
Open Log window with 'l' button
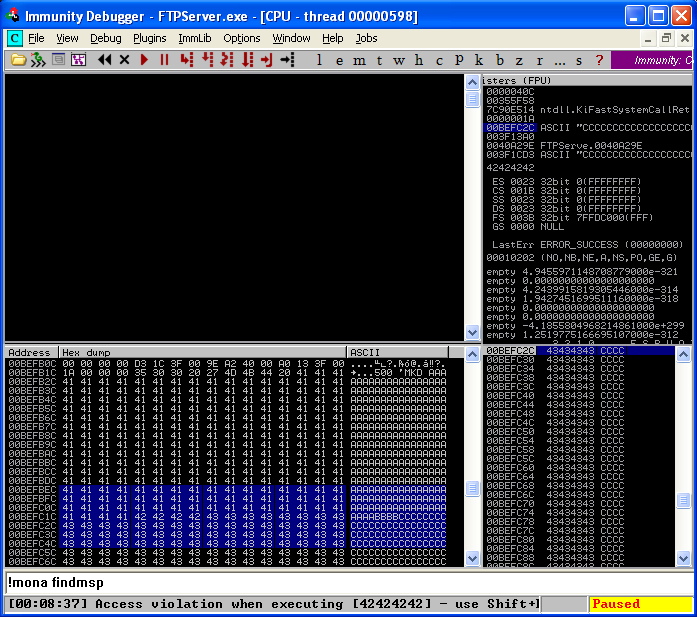319,60
